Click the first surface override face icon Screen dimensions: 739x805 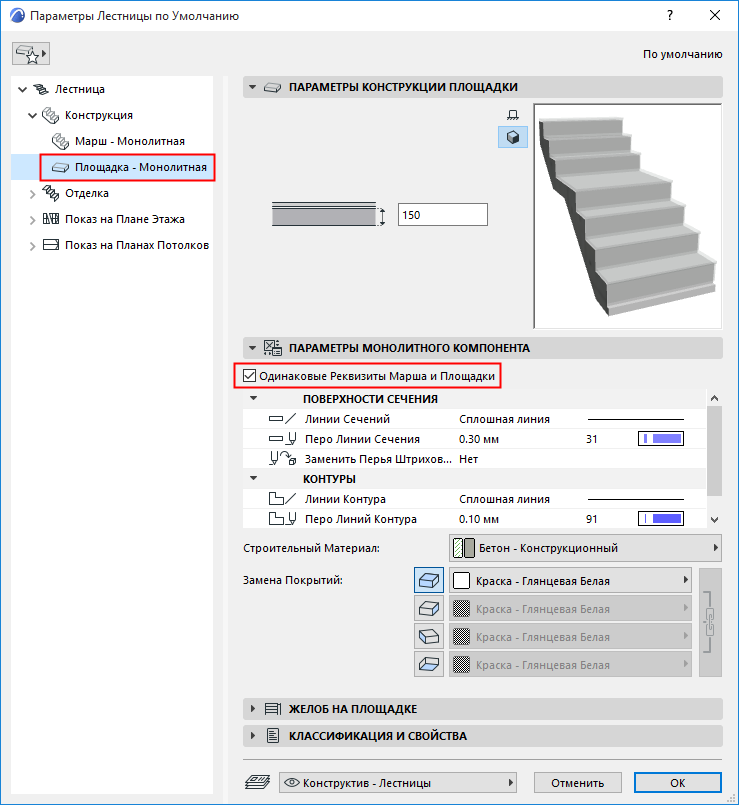tap(429, 581)
